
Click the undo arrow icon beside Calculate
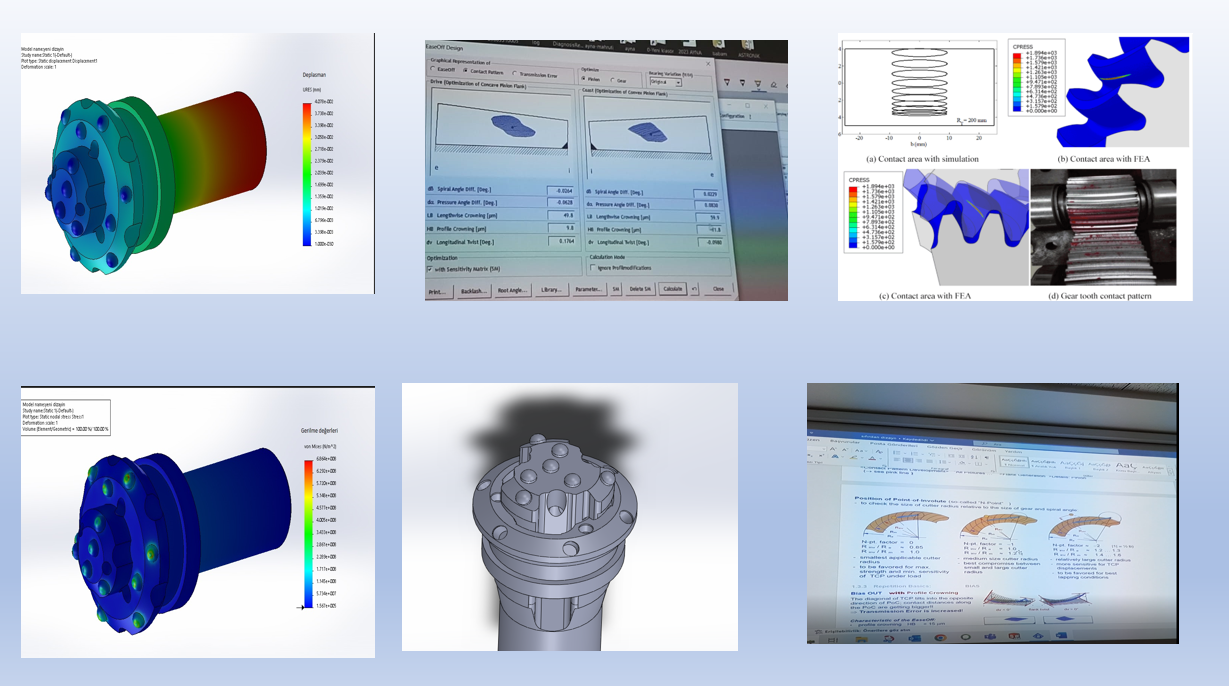coord(694,289)
